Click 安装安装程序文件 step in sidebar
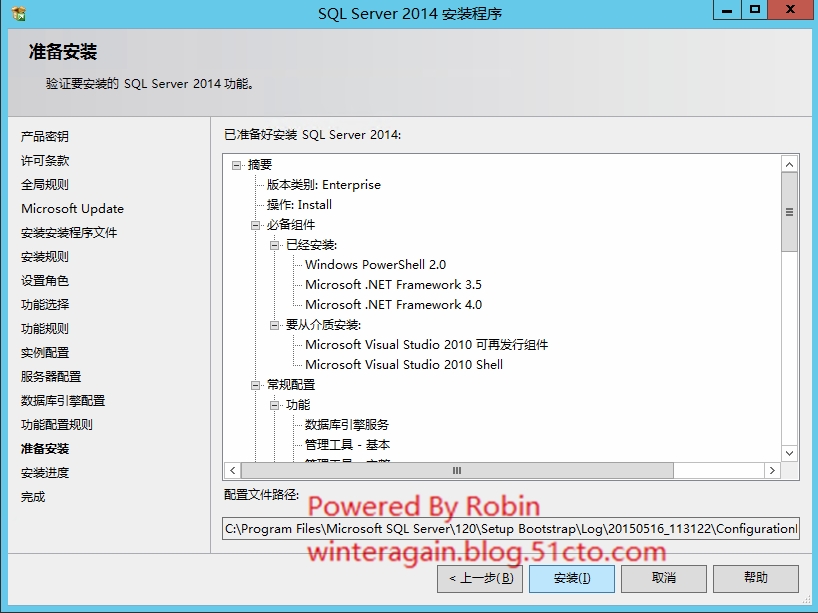818x613 pixels. pos(69,233)
